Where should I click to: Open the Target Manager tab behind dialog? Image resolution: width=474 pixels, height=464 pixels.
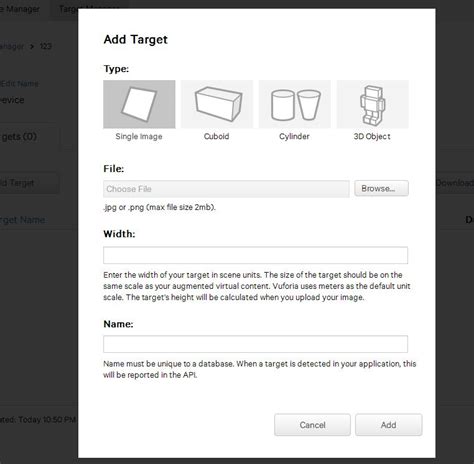[68, 9]
